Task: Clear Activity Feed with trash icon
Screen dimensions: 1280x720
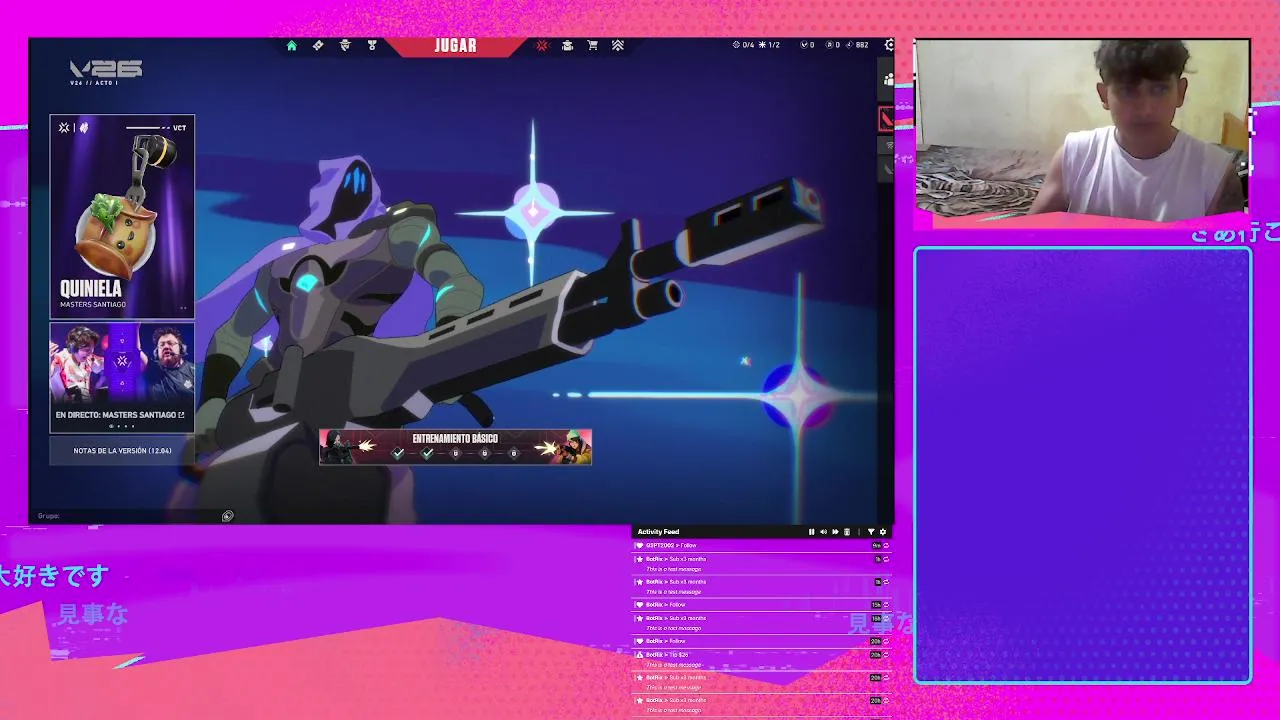Action: pos(847,532)
